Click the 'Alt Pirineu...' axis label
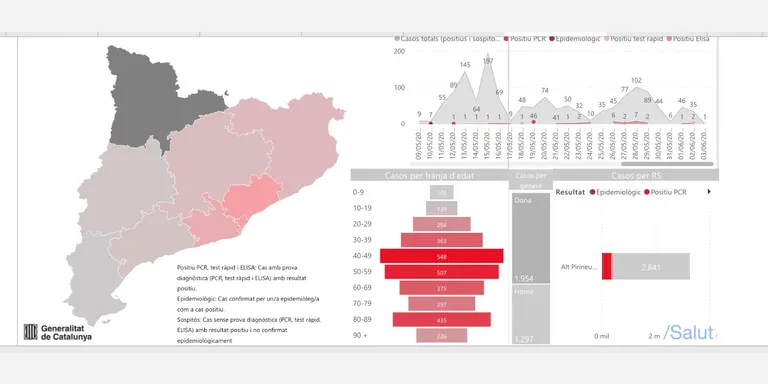This screenshot has height=384, width=768. 579,267
